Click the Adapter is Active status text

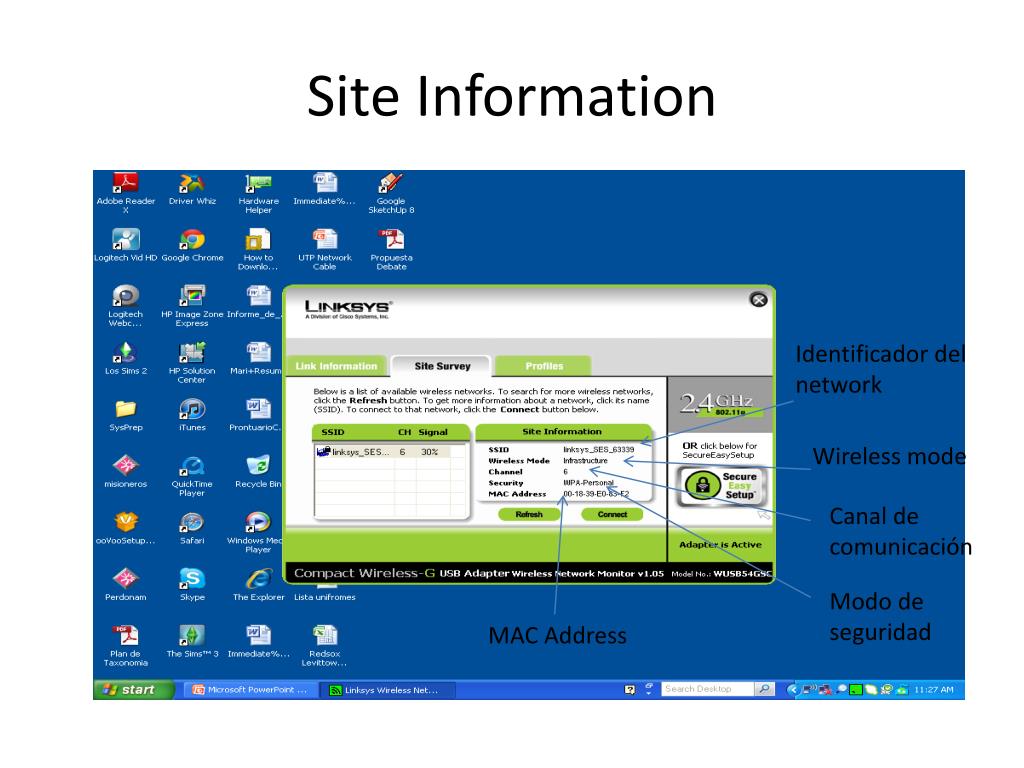pos(720,545)
